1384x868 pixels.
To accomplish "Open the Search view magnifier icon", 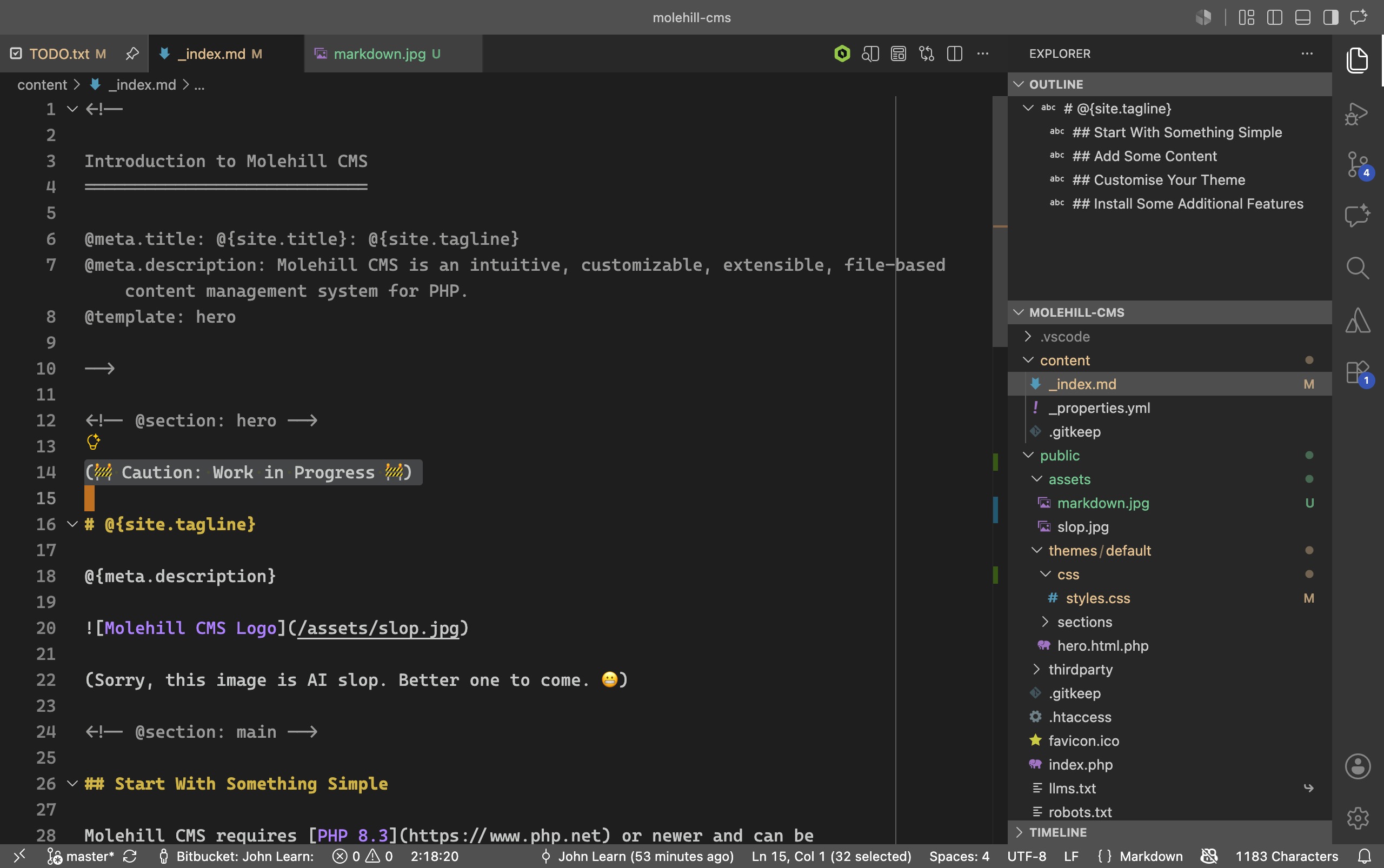I will click(1357, 268).
